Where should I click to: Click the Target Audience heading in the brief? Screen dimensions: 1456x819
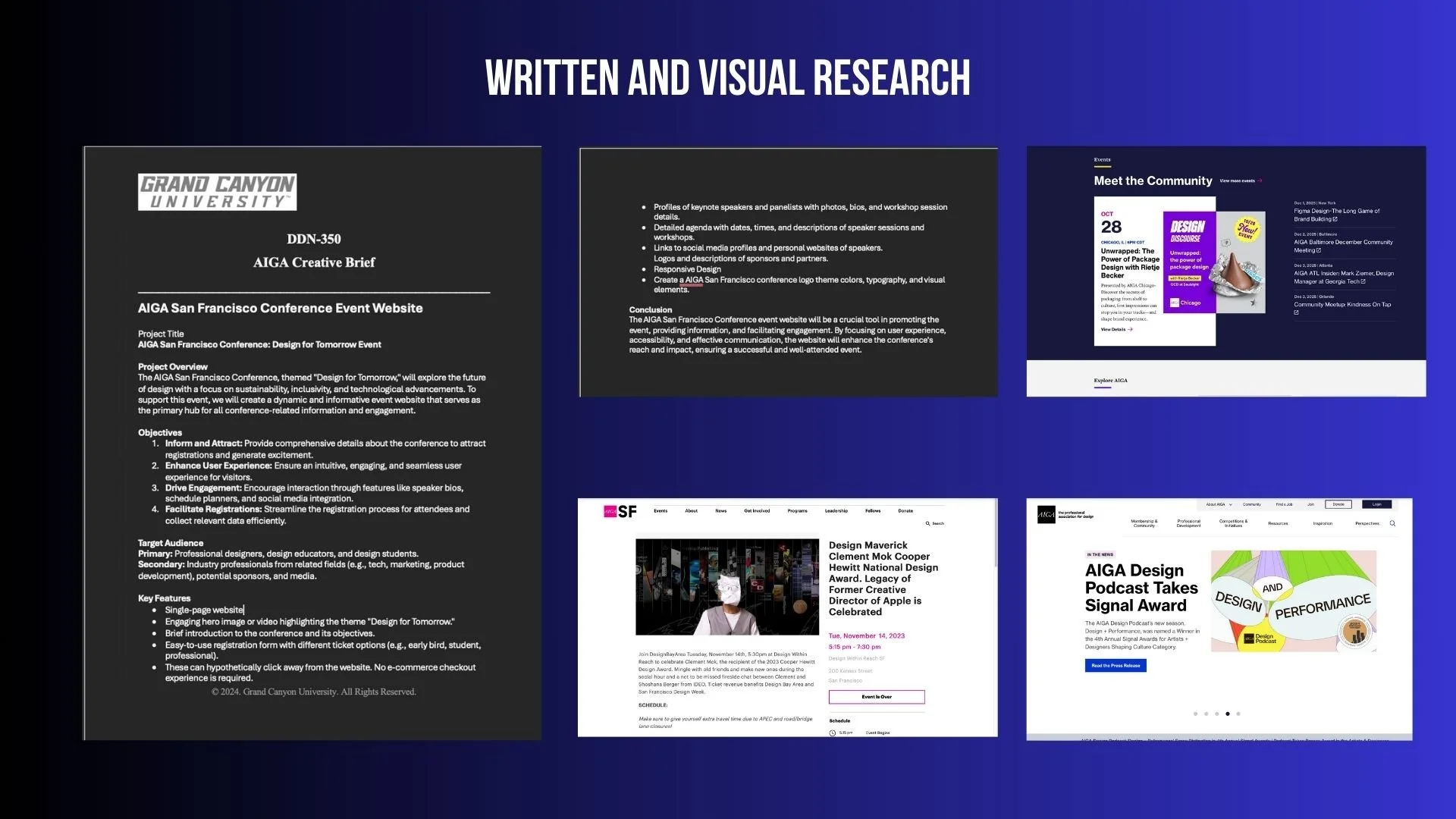click(171, 543)
